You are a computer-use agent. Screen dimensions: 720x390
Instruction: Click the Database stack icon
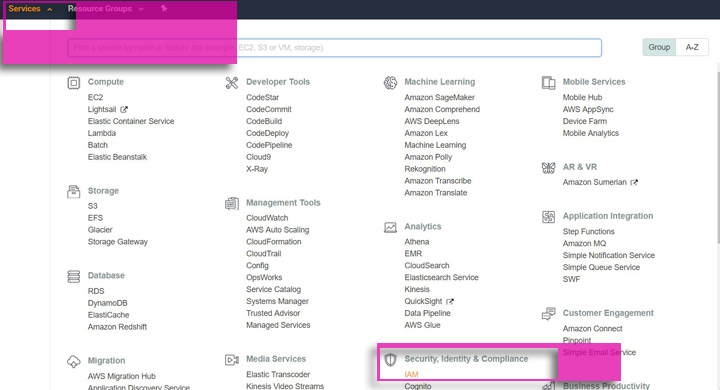(73, 277)
